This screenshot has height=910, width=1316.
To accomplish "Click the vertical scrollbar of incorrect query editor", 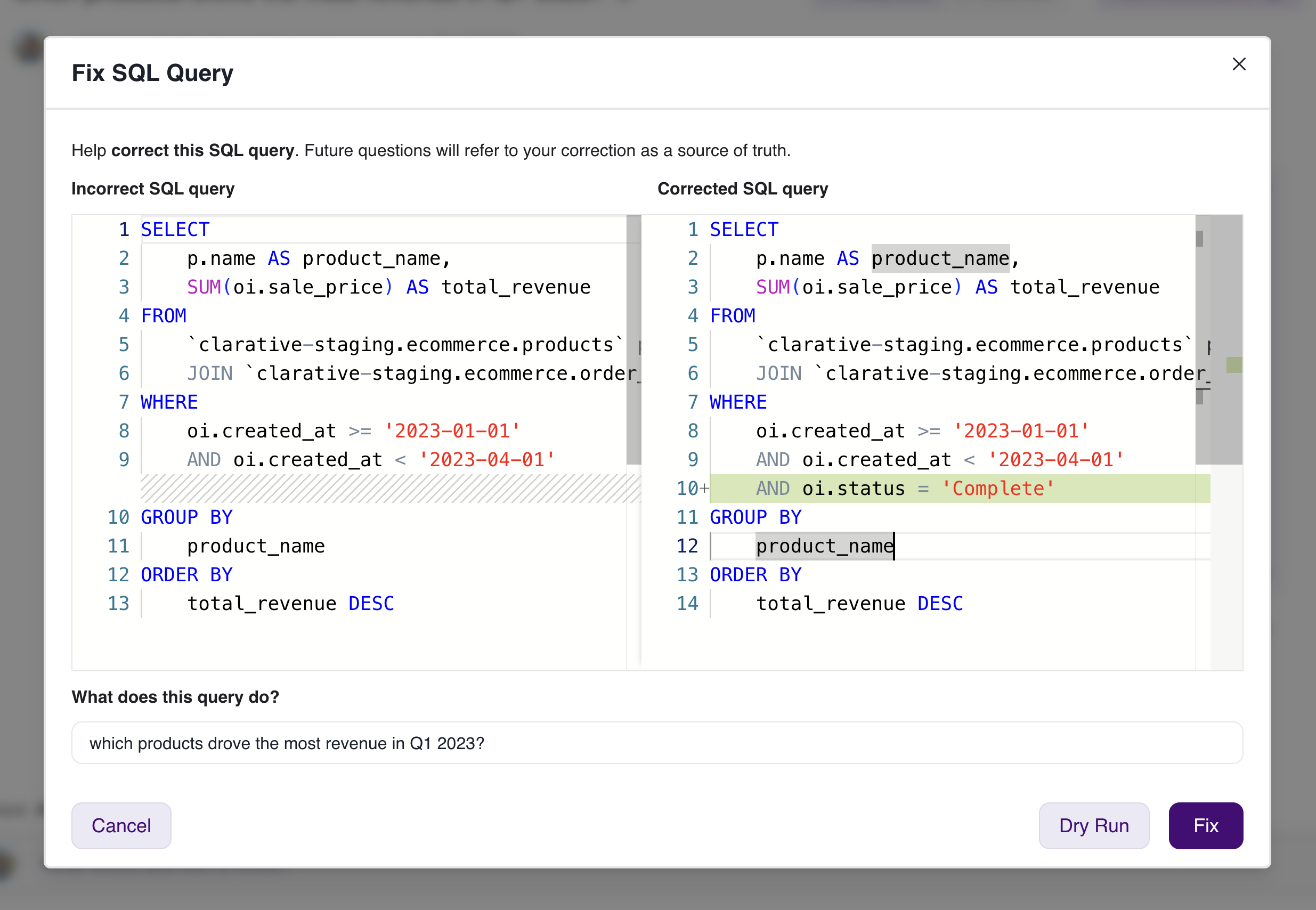I will tap(633, 340).
